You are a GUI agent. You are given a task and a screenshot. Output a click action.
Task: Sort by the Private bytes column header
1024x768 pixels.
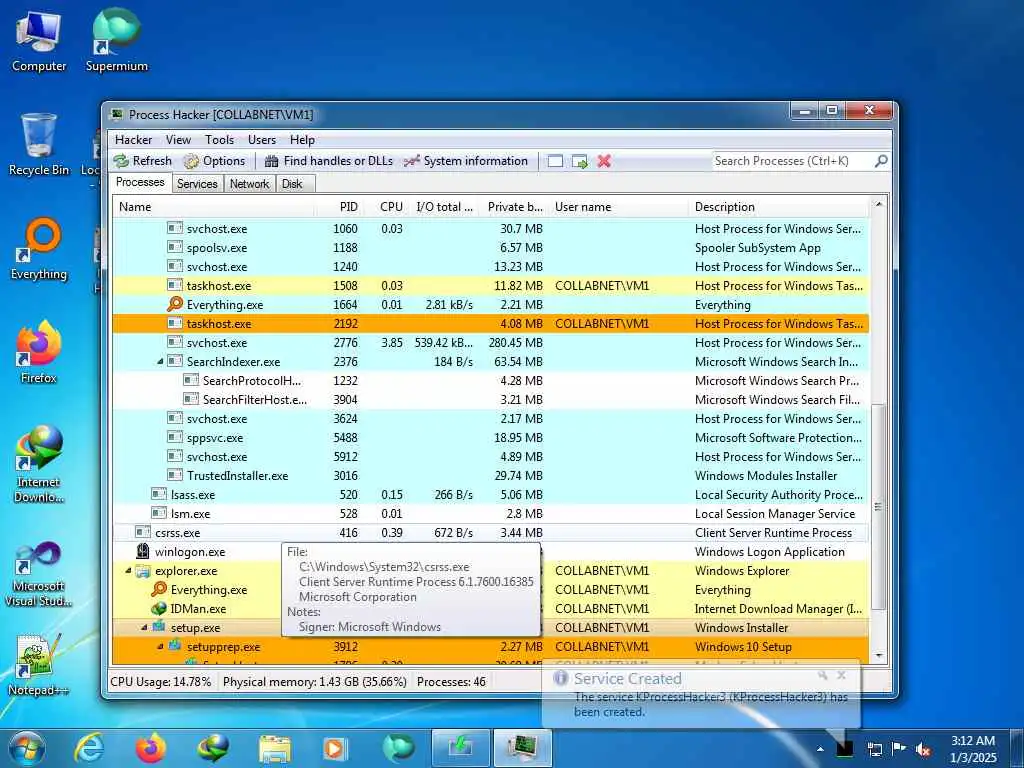[x=513, y=207]
